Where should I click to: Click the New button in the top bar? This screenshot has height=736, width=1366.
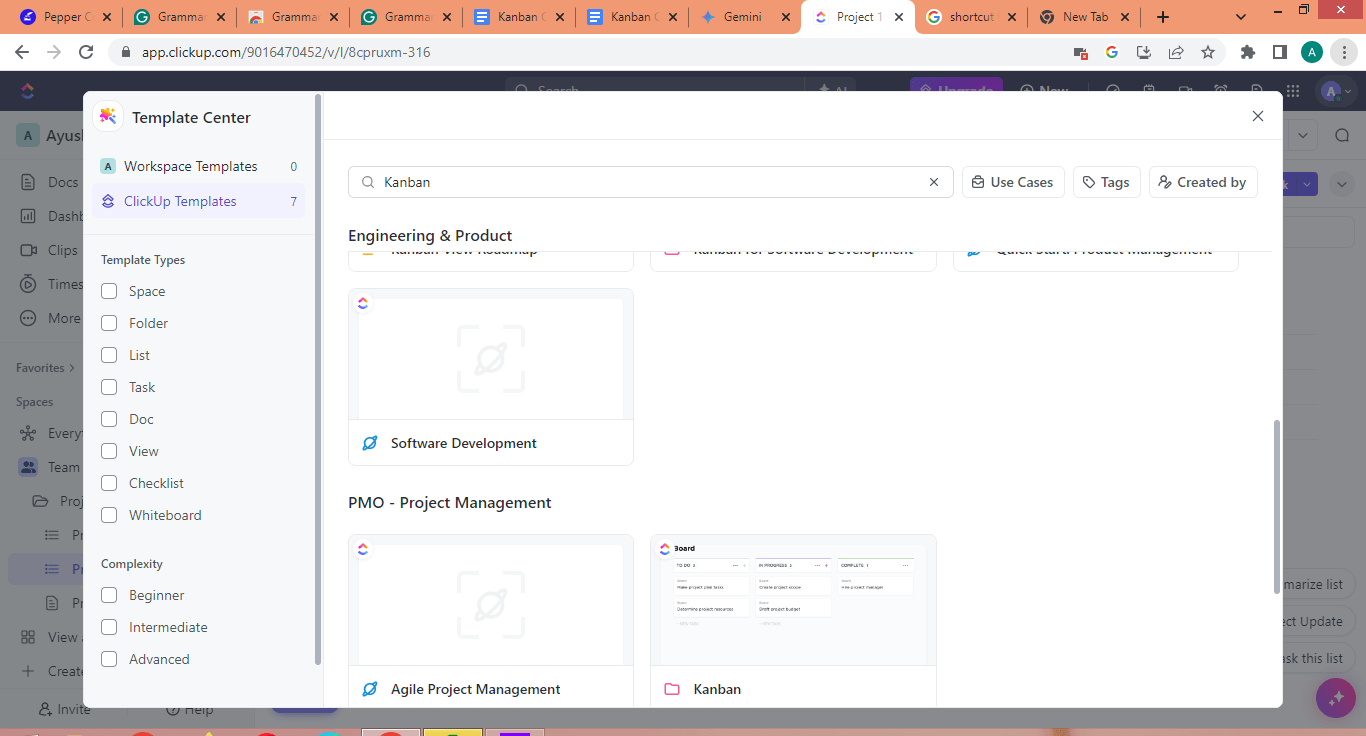(x=1044, y=90)
